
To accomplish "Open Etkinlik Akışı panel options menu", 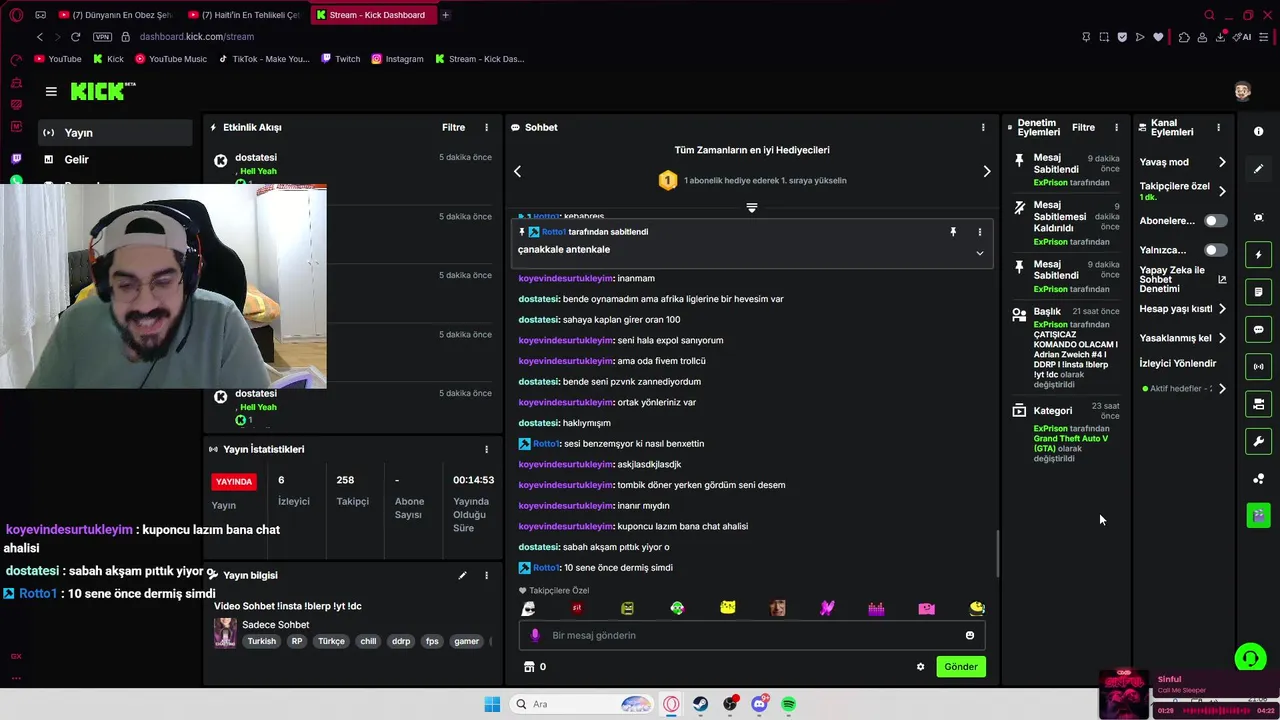I will click(486, 128).
